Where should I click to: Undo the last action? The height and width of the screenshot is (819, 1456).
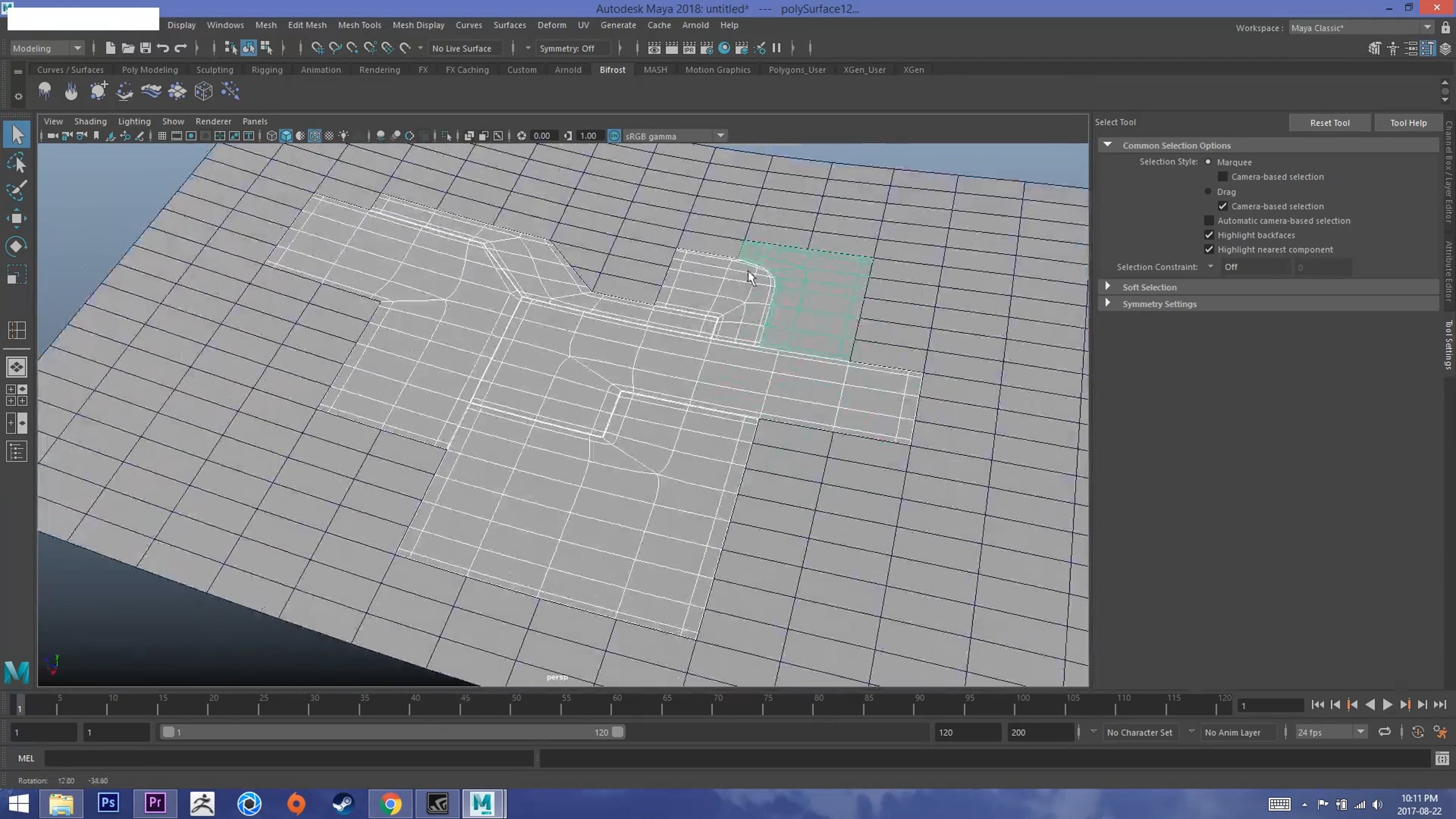click(x=163, y=48)
